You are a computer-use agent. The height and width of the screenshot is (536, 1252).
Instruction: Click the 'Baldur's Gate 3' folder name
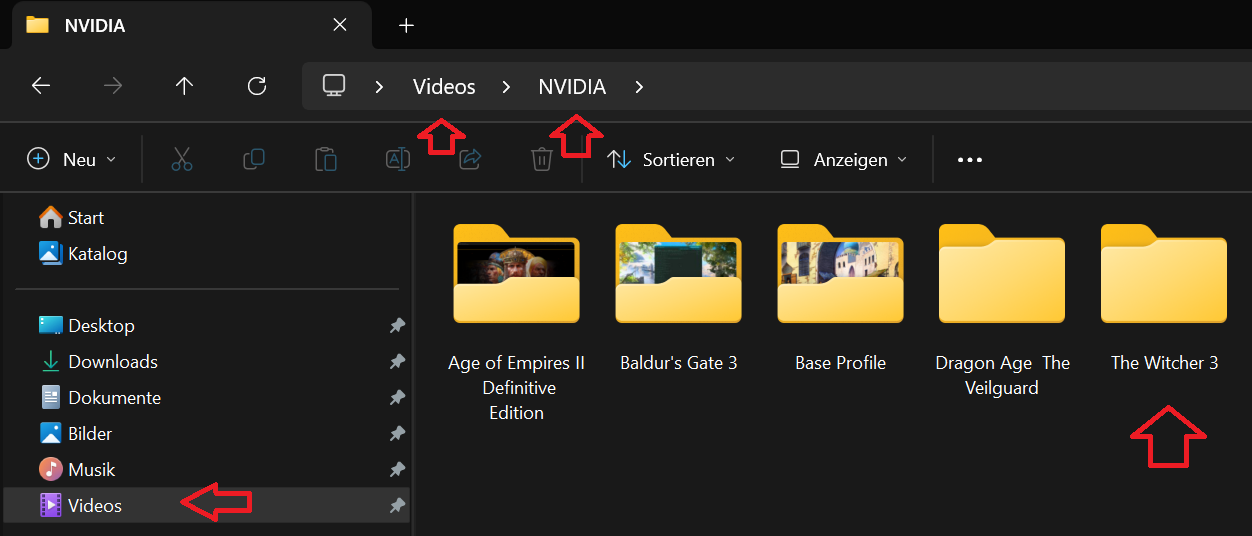[678, 363]
